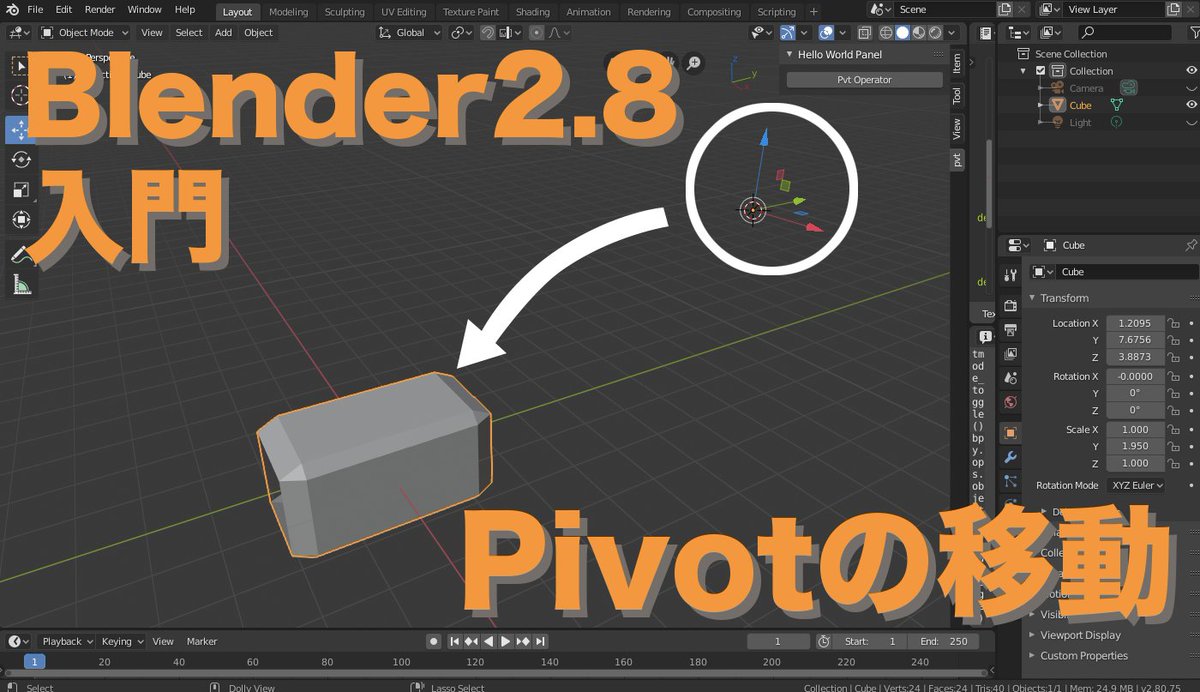Open the Rotation Mode XYZ Euler dropdown

pyautogui.click(x=1136, y=485)
